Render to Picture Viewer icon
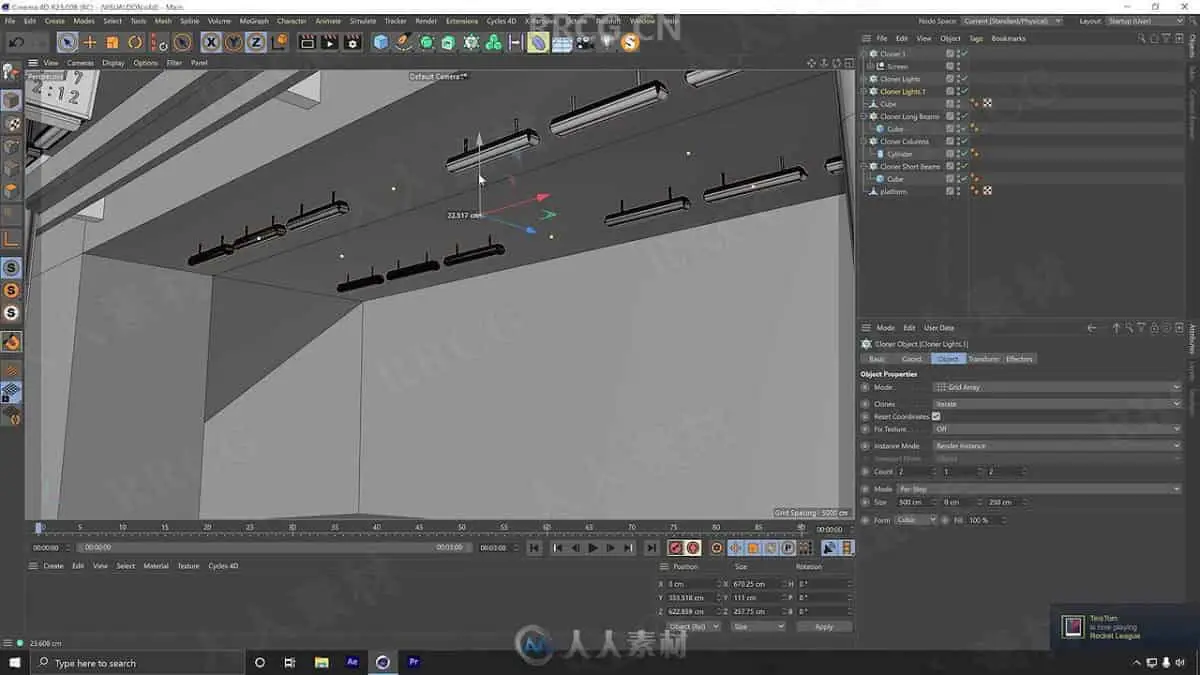The height and width of the screenshot is (675, 1200). click(x=329, y=42)
